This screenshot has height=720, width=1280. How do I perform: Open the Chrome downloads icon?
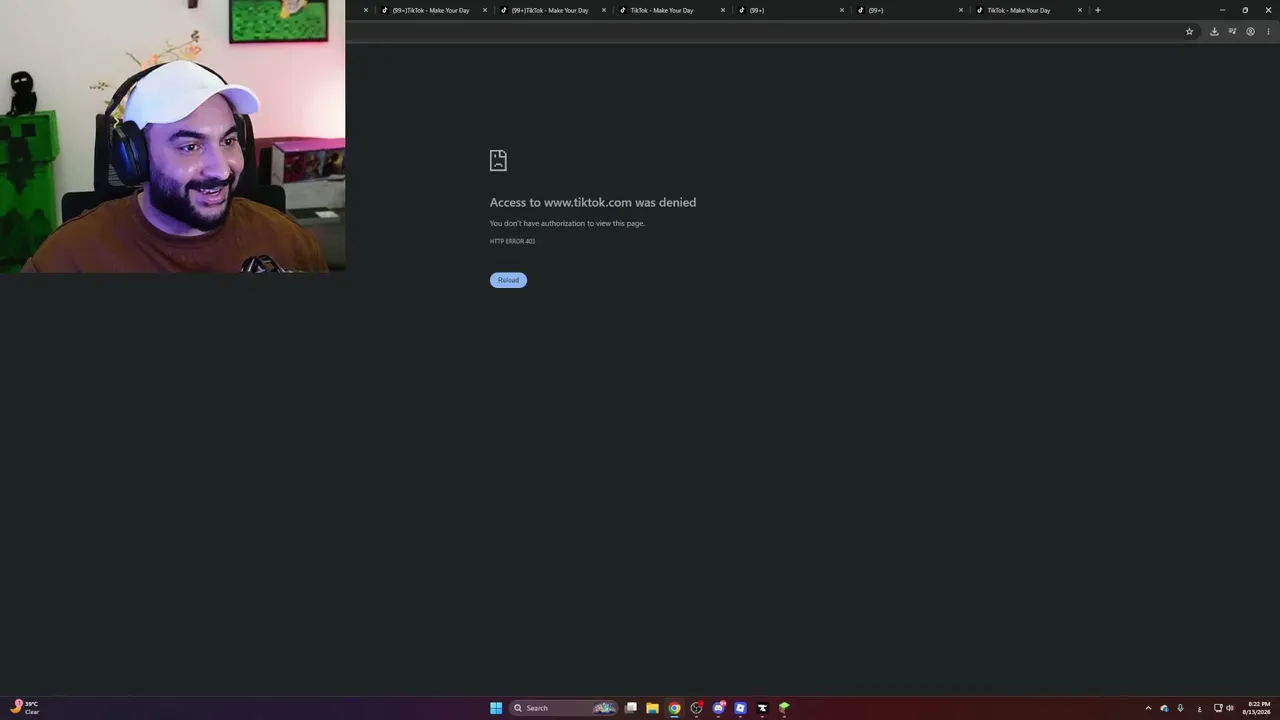[x=1214, y=32]
